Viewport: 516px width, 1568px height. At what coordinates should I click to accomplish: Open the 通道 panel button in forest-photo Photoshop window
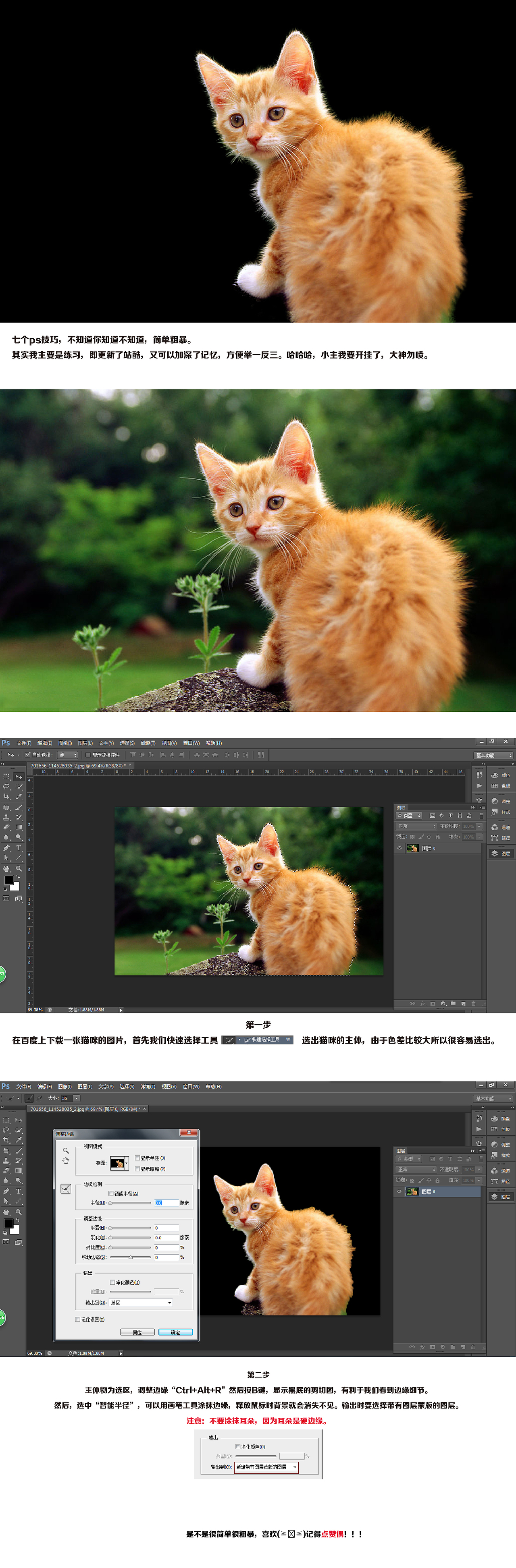click(501, 827)
